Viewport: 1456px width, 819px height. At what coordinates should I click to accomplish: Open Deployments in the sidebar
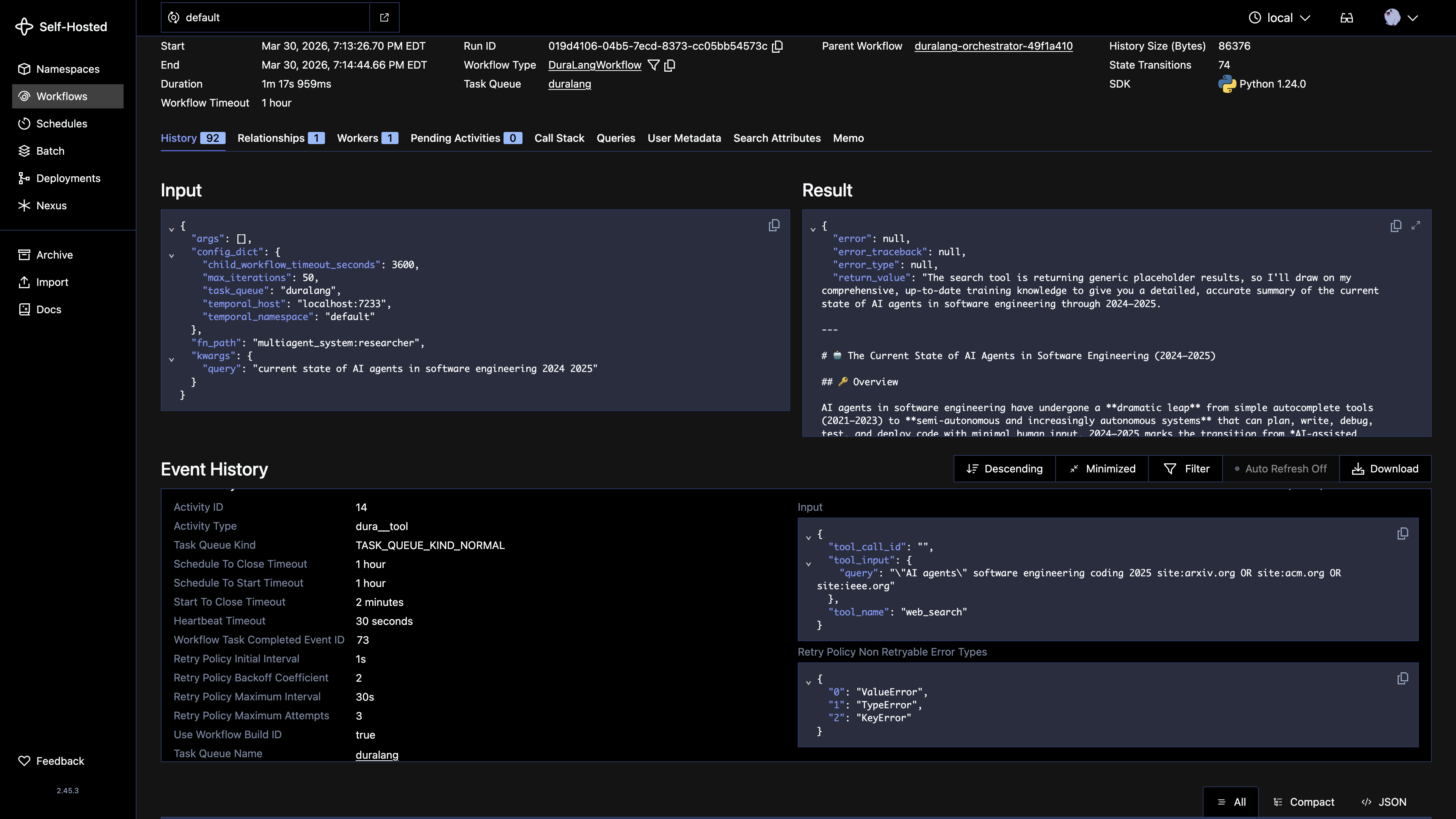tap(68, 178)
